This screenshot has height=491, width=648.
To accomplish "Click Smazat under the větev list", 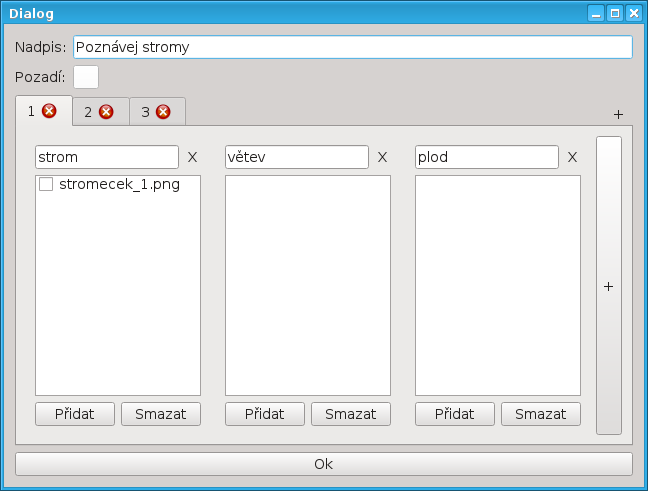I will tap(350, 414).
